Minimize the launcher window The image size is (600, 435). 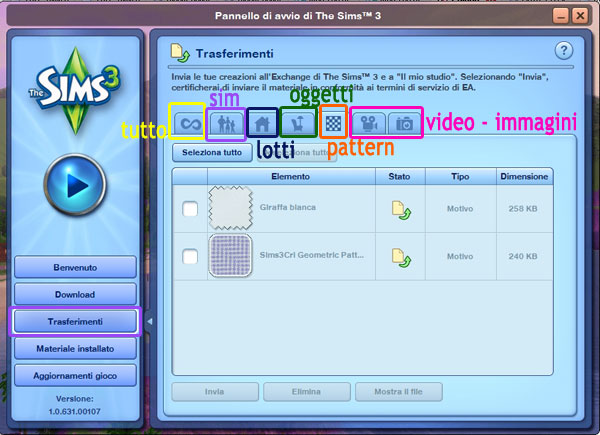[561, 16]
